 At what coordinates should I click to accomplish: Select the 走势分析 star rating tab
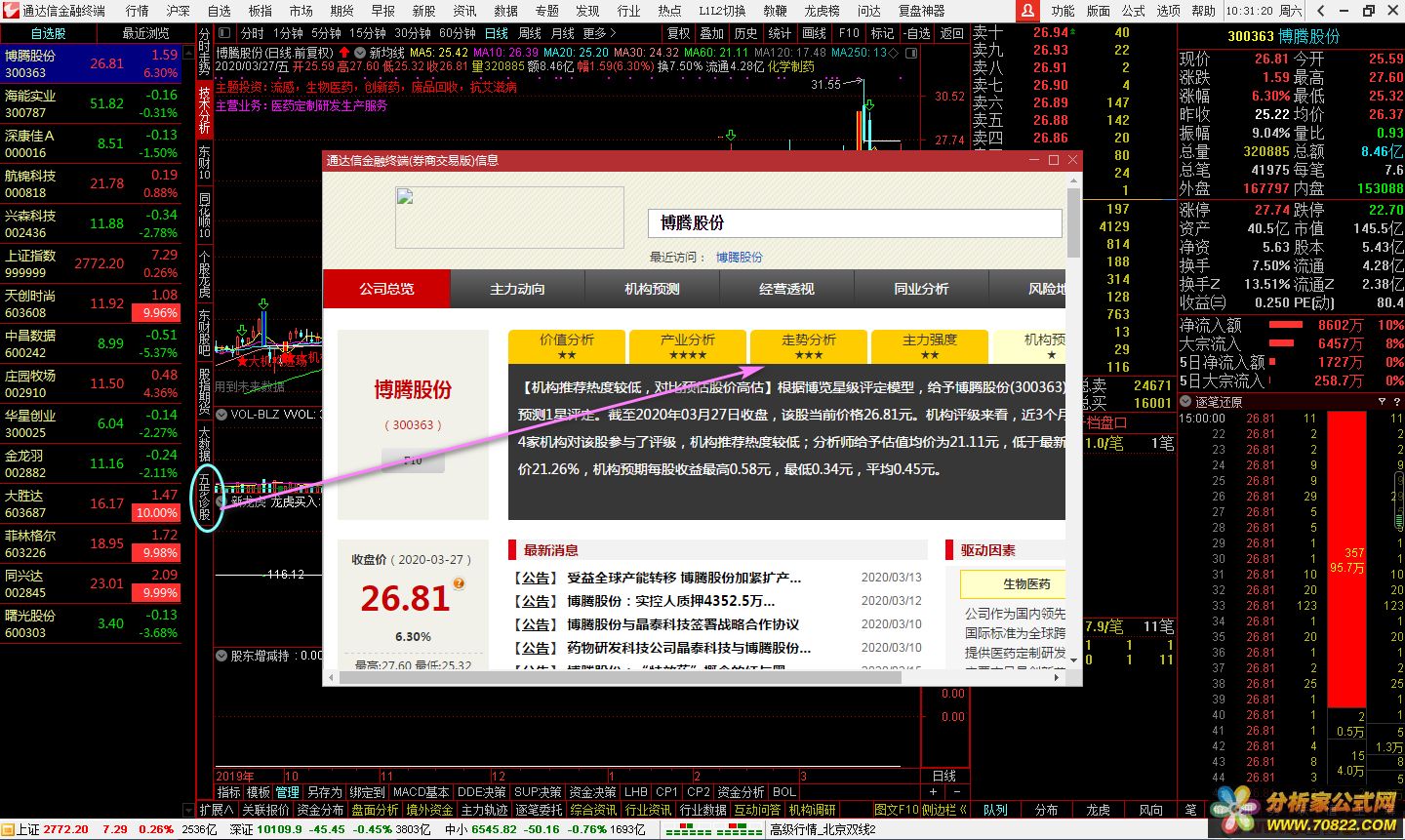(x=809, y=346)
